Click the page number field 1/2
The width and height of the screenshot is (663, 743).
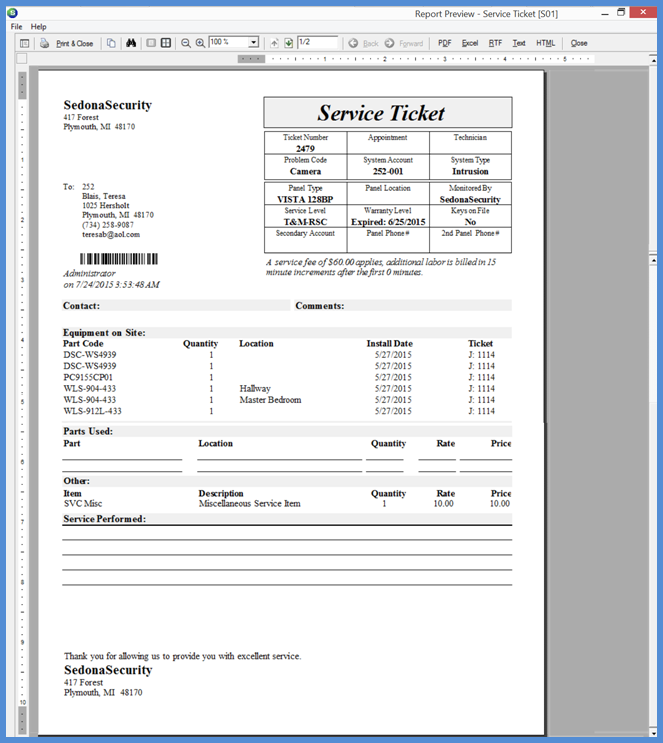(318, 42)
